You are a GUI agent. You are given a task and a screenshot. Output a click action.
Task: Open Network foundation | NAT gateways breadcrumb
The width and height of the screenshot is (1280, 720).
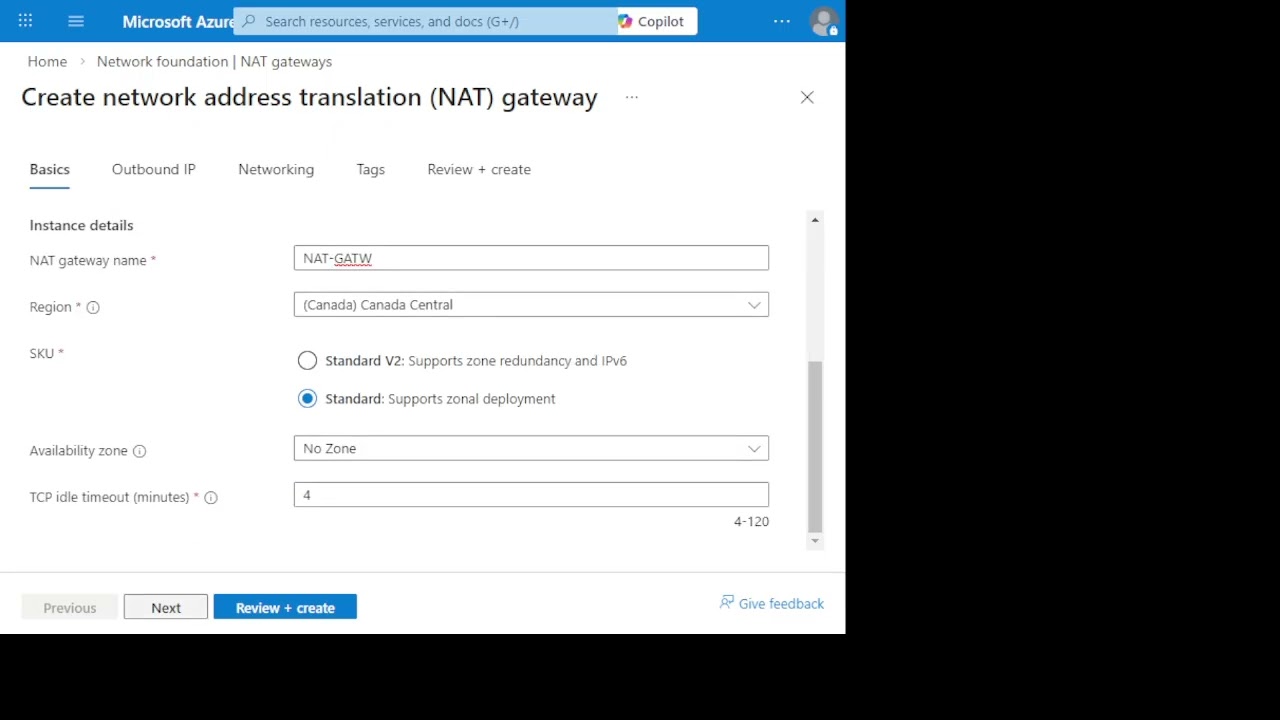click(x=214, y=62)
